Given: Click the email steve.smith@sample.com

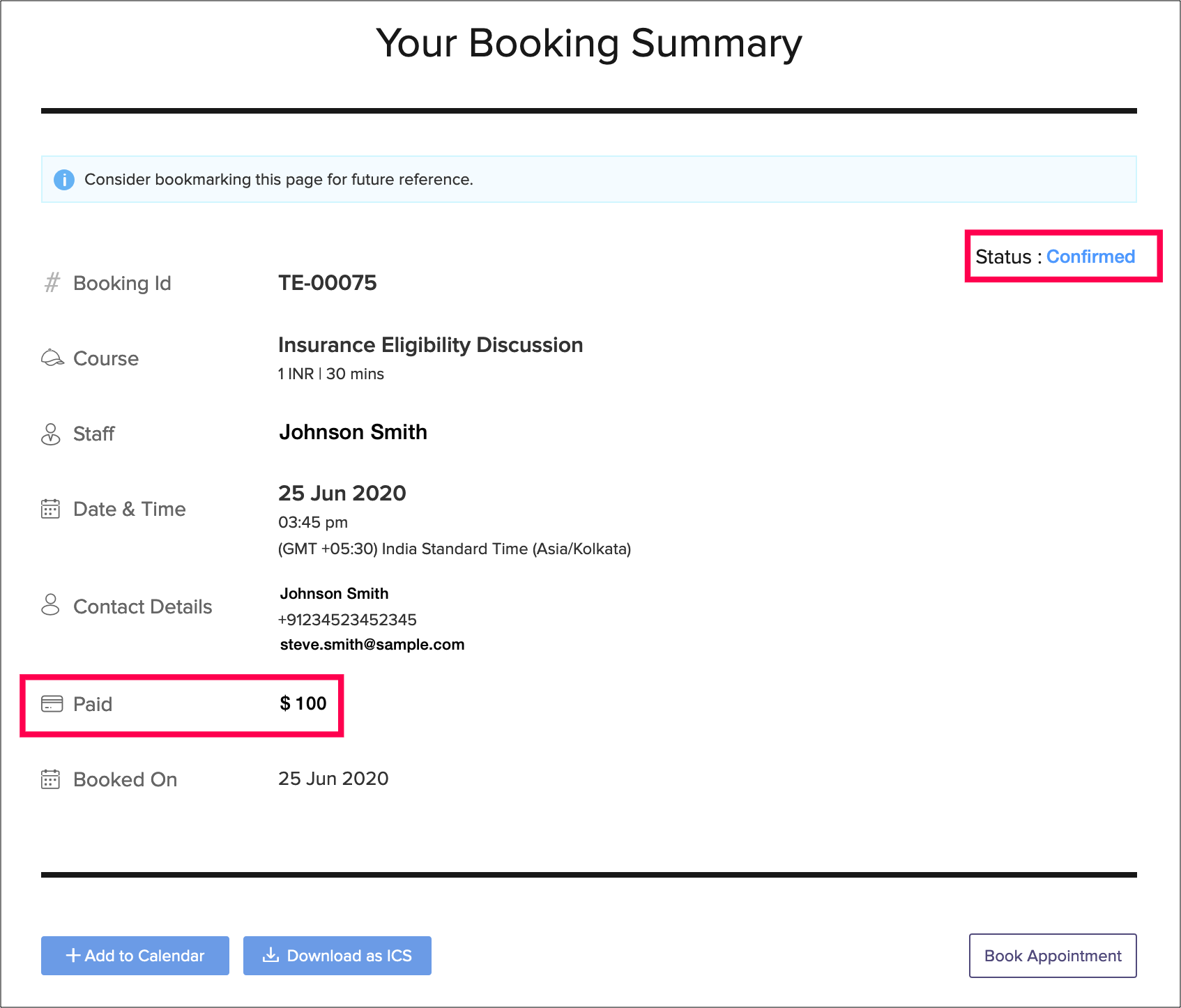Looking at the screenshot, I should tap(372, 644).
